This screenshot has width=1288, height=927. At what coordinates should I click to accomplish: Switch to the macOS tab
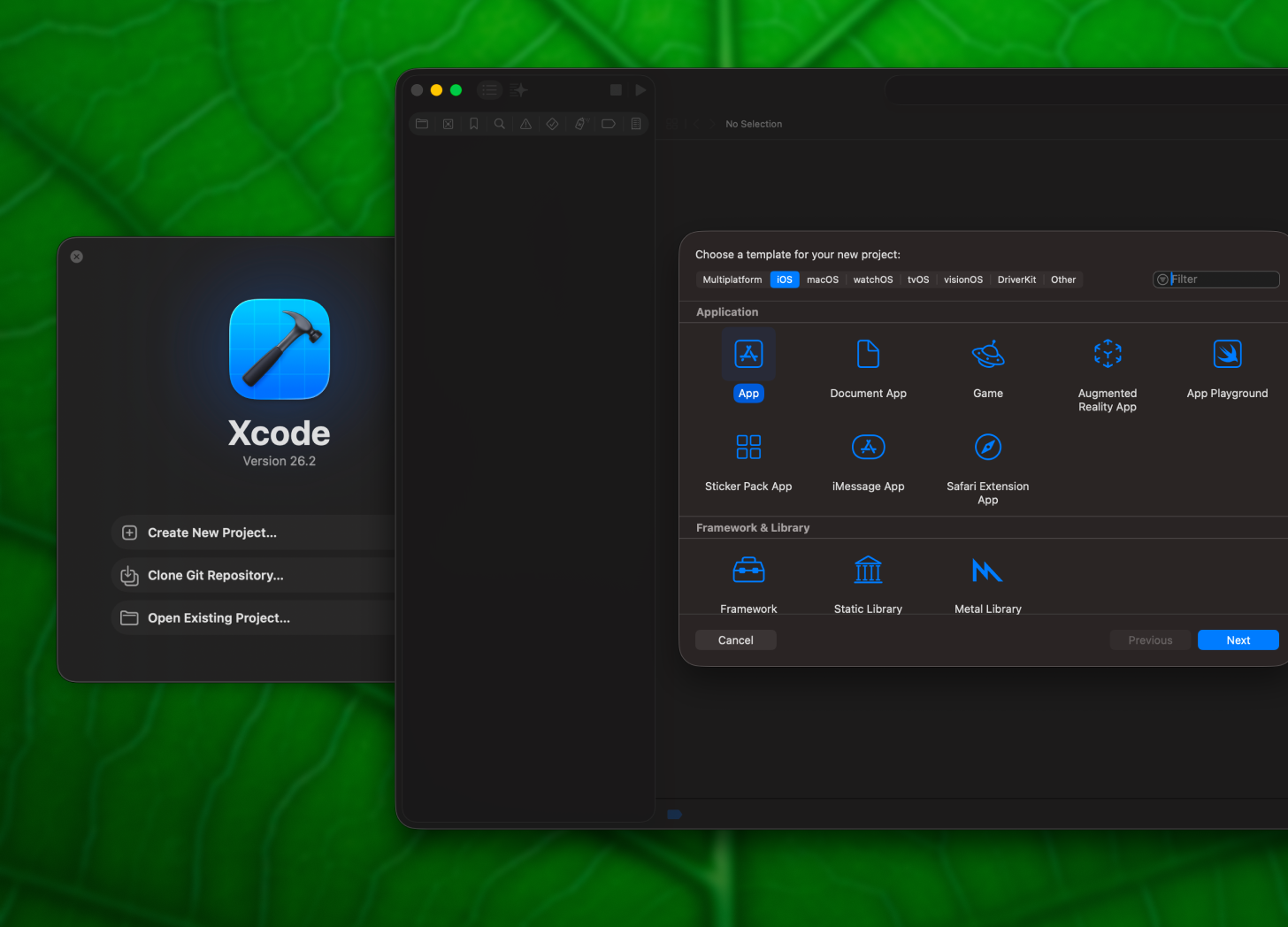[823, 280]
